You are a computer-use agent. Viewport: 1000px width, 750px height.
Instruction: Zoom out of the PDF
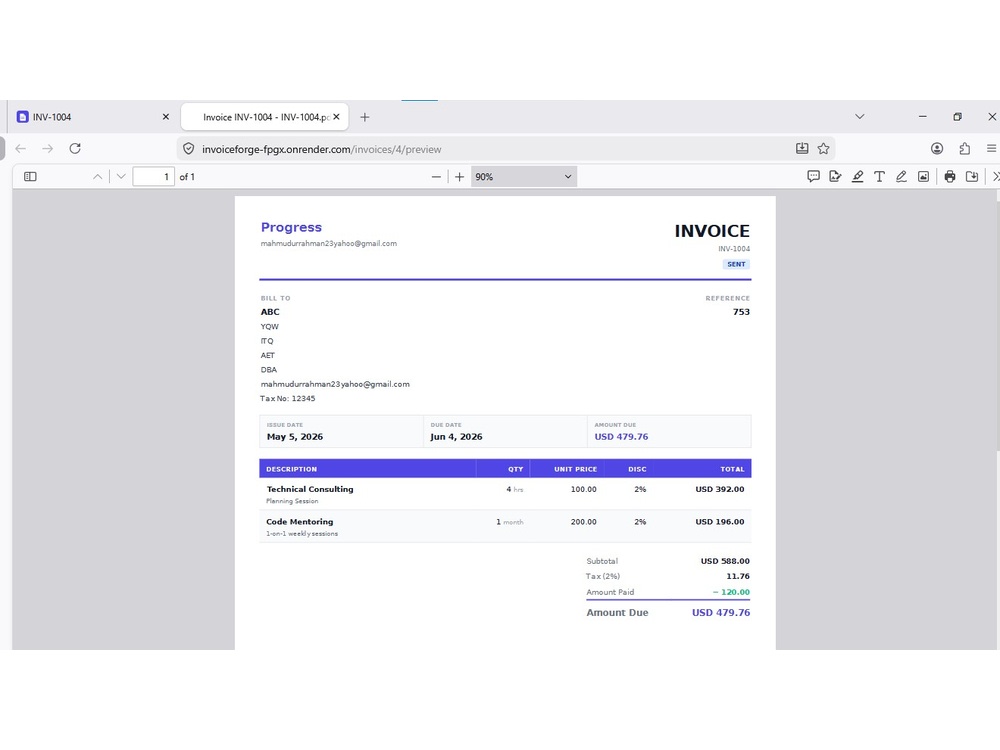[x=436, y=177]
